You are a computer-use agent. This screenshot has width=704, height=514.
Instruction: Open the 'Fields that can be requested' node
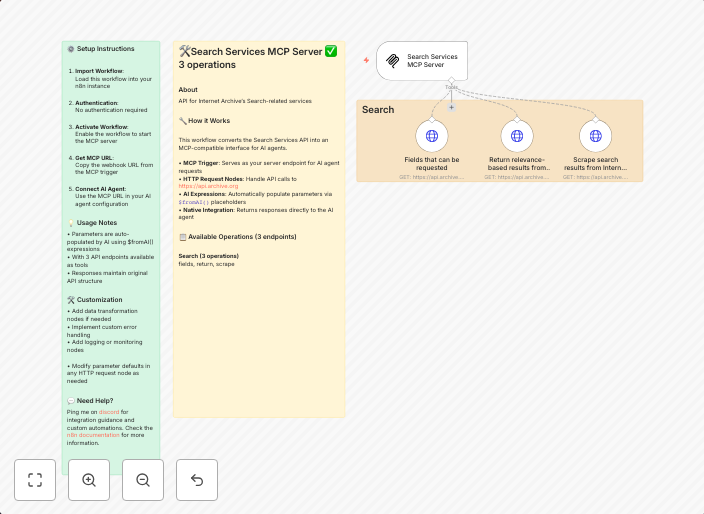click(432, 136)
